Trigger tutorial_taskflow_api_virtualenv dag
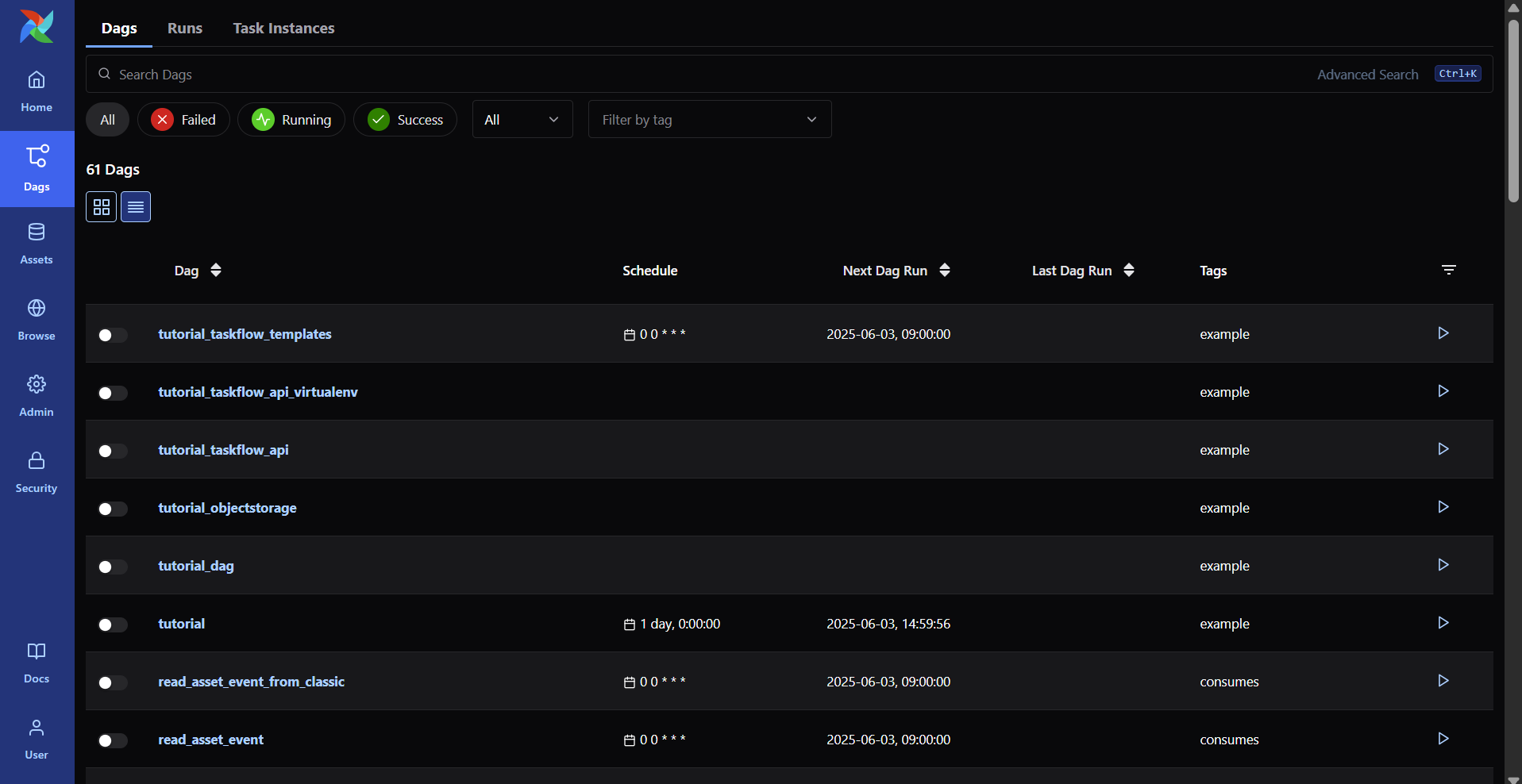Viewport: 1522px width, 784px height. 1443,391
